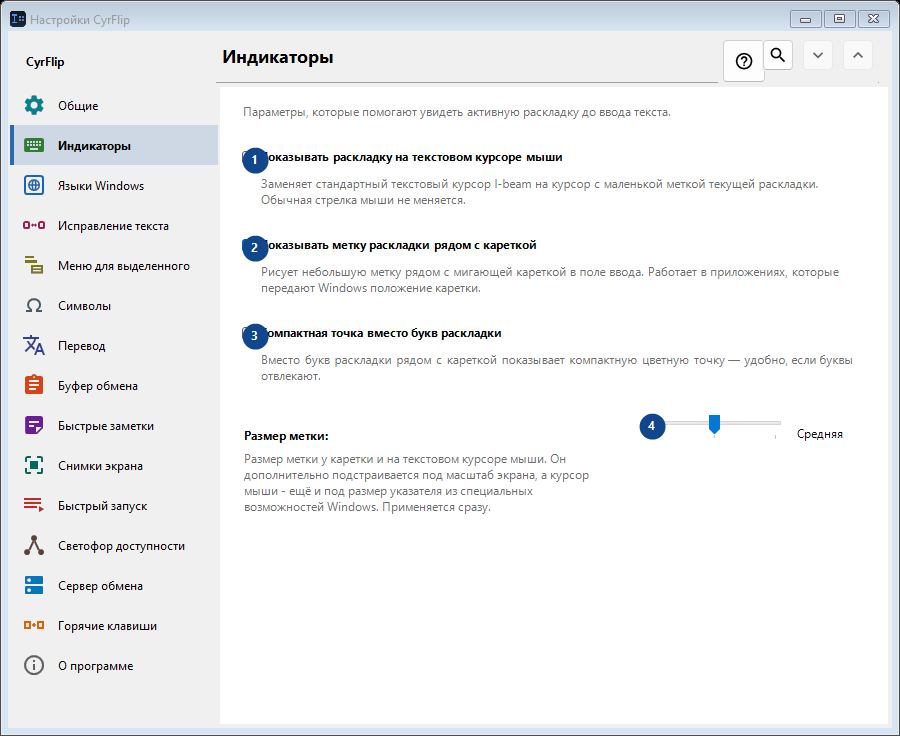The image size is (900, 736).
Task: Open the Символы omega icon
Action: [x=34, y=305]
